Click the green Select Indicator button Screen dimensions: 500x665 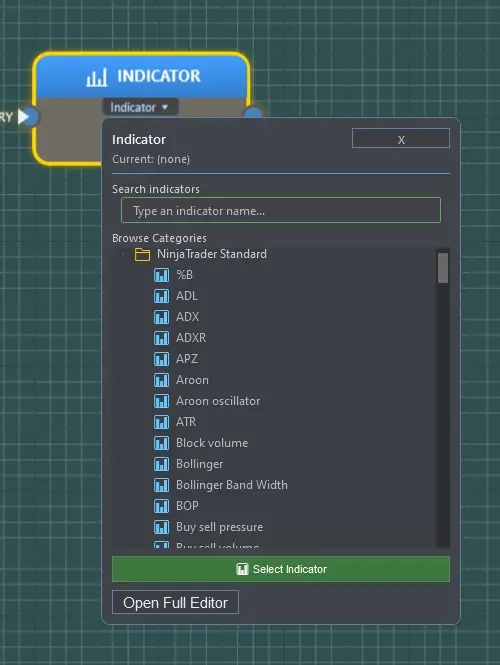(281, 569)
